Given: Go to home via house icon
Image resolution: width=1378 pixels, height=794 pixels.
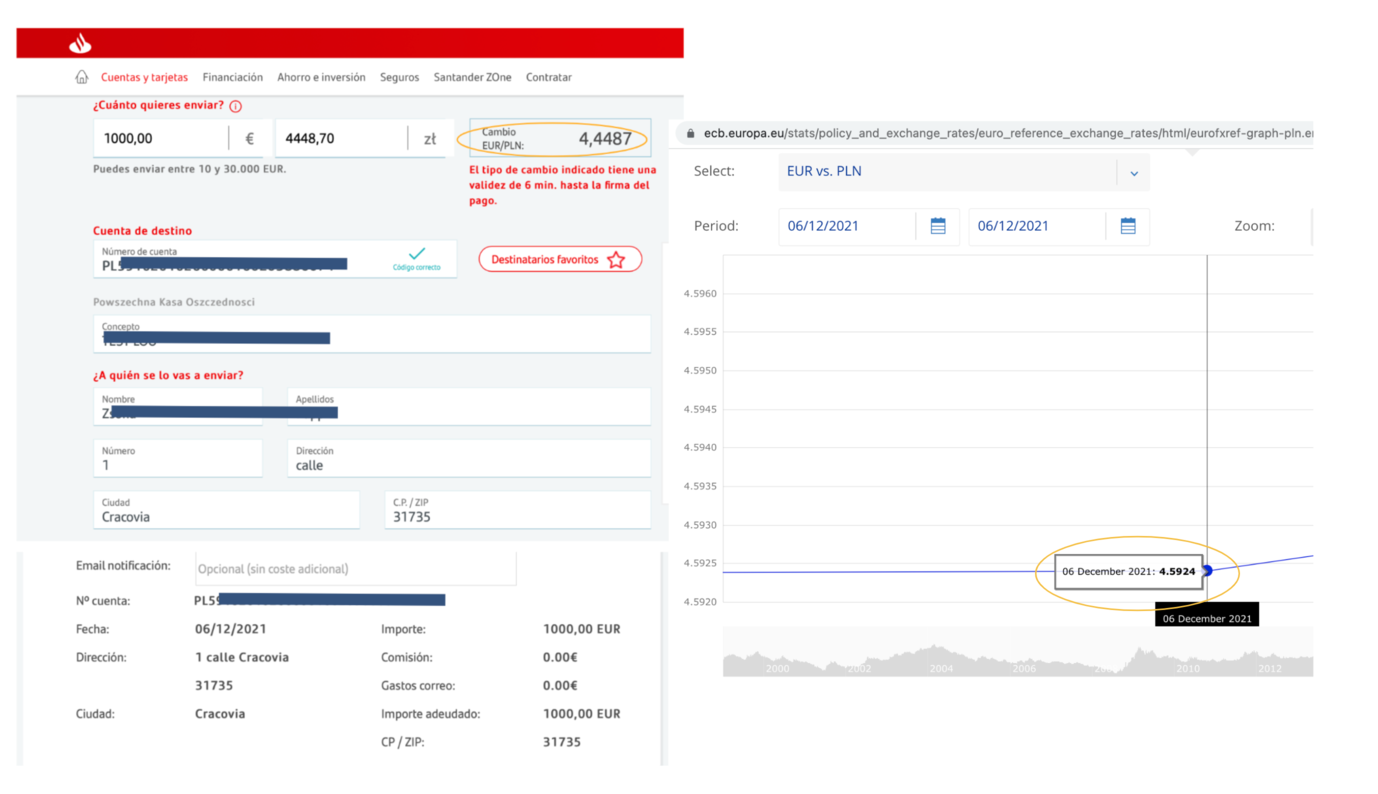Looking at the screenshot, I should pyautogui.click(x=82, y=77).
